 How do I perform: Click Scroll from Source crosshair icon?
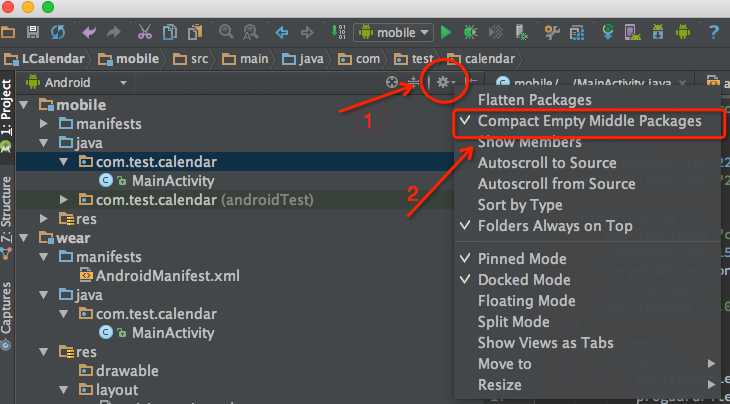coord(392,82)
